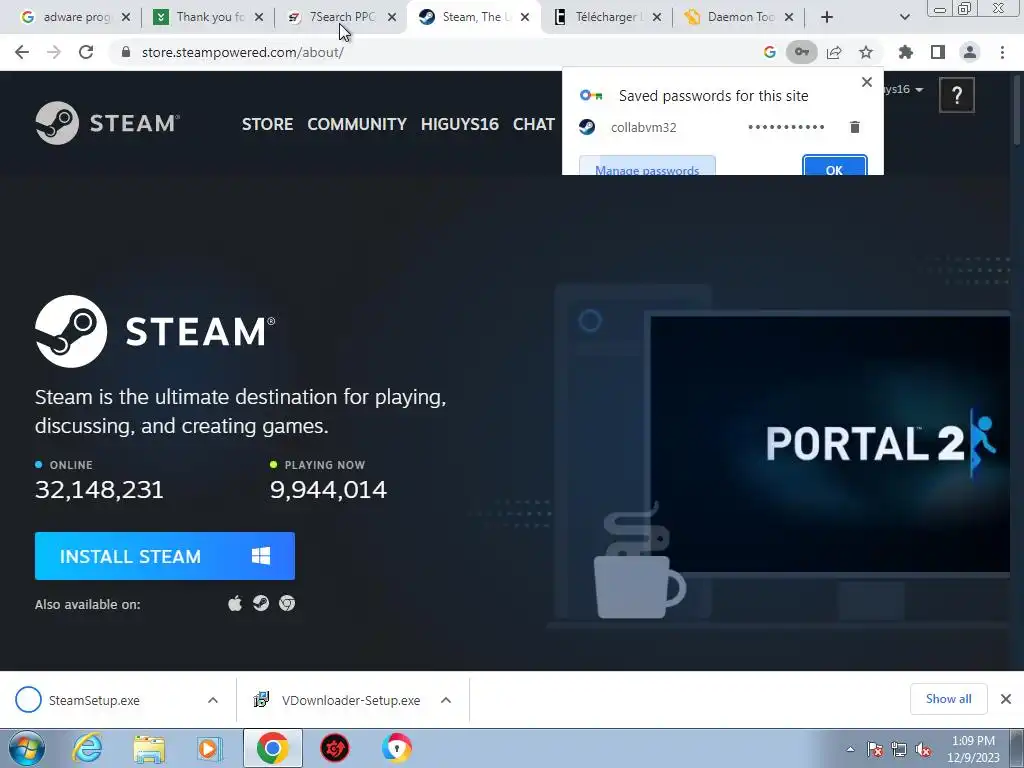Open the extensions puzzle icon
Image resolution: width=1024 pixels, height=768 pixels.
pyautogui.click(x=905, y=52)
